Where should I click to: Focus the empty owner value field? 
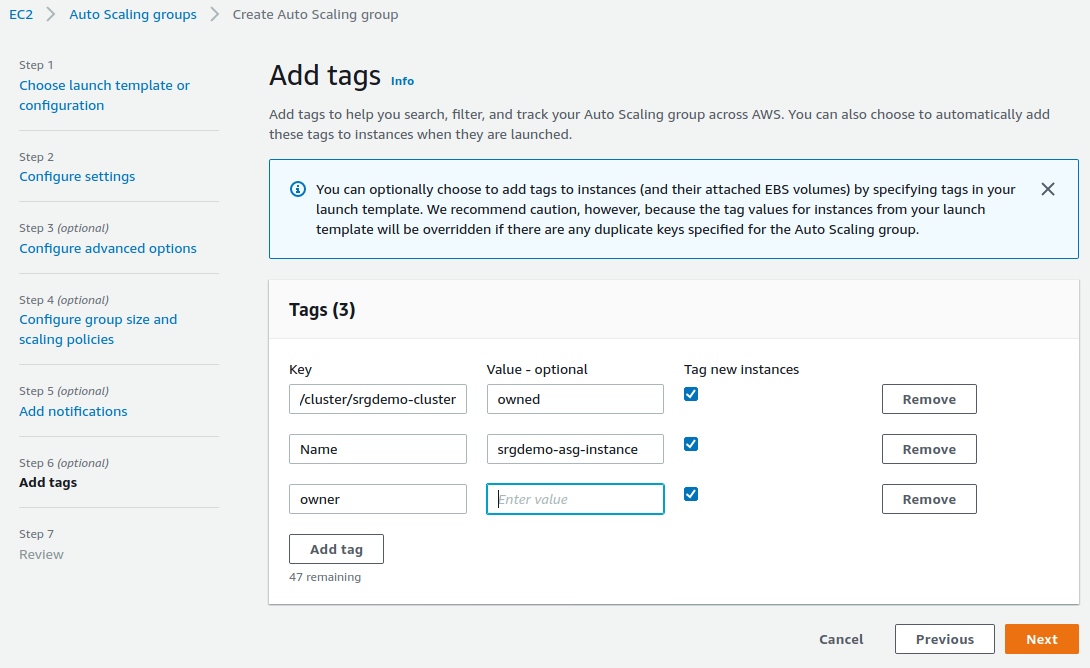[575, 499]
